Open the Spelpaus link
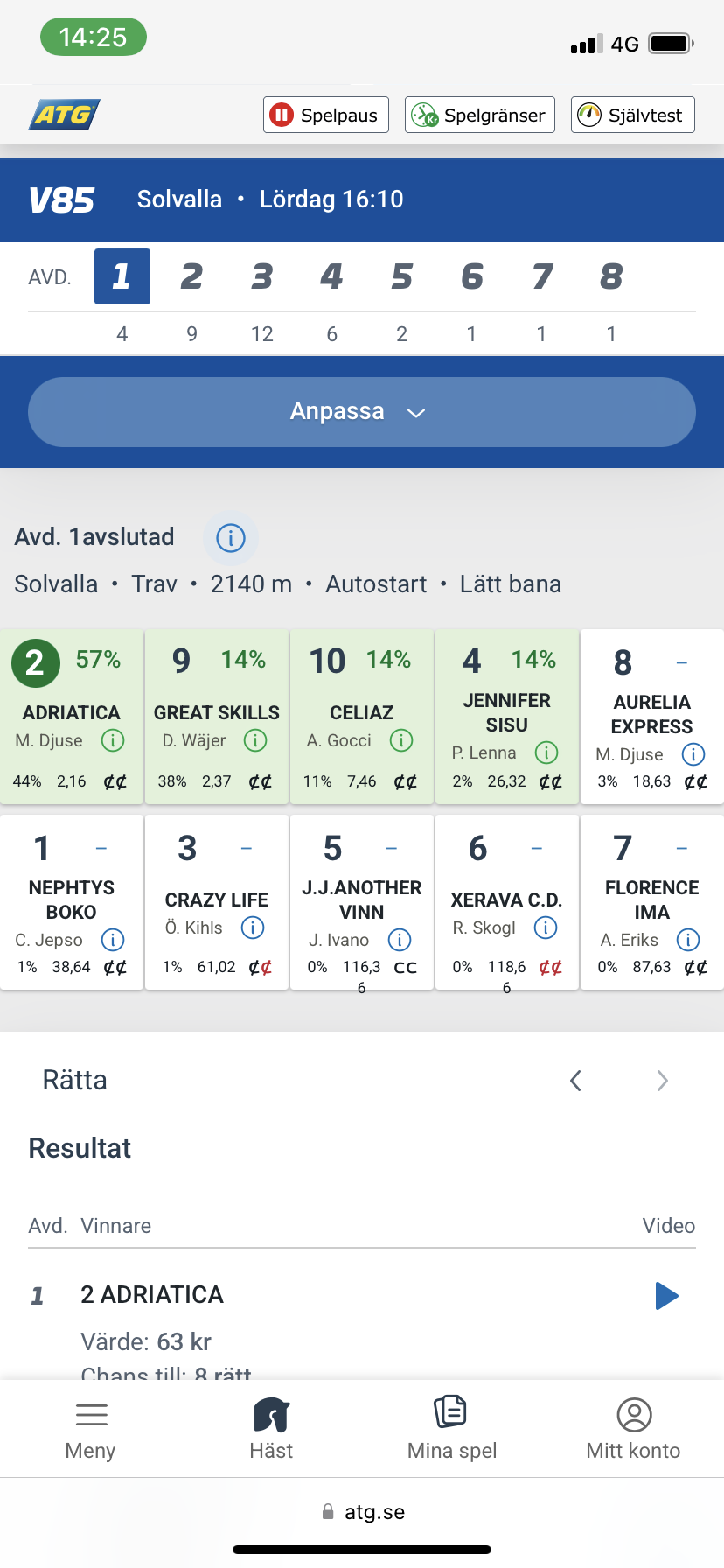724x1568 pixels. coord(326,115)
